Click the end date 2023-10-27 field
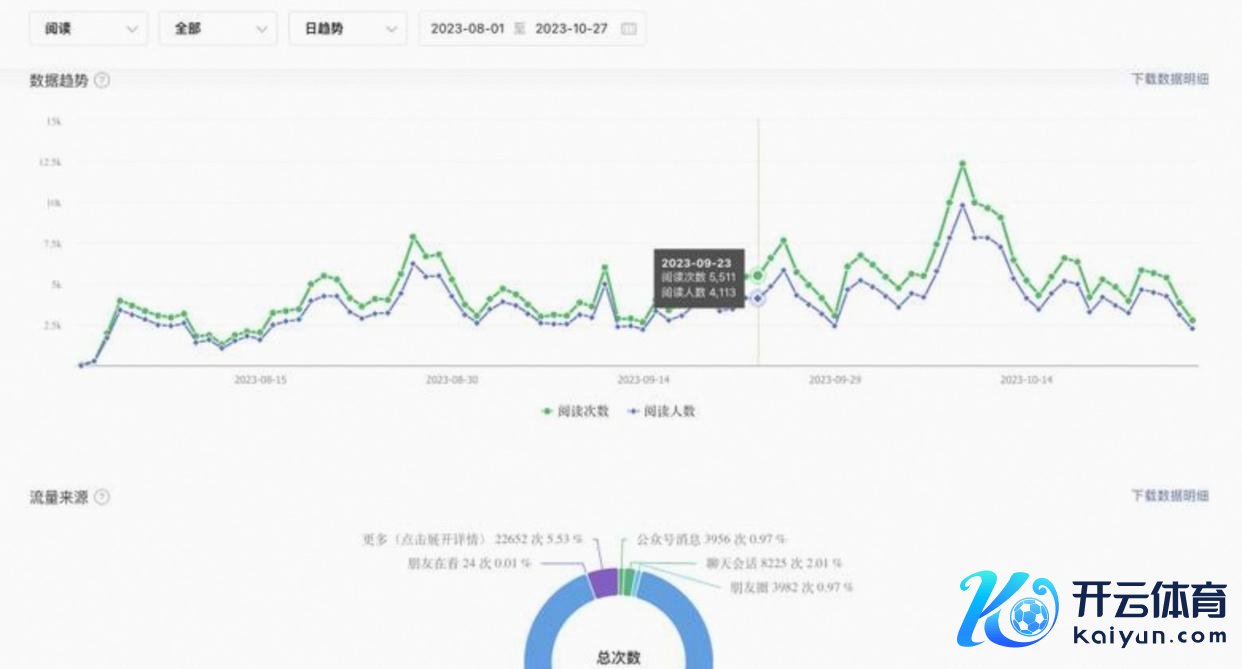This screenshot has width=1242, height=669. click(x=571, y=29)
